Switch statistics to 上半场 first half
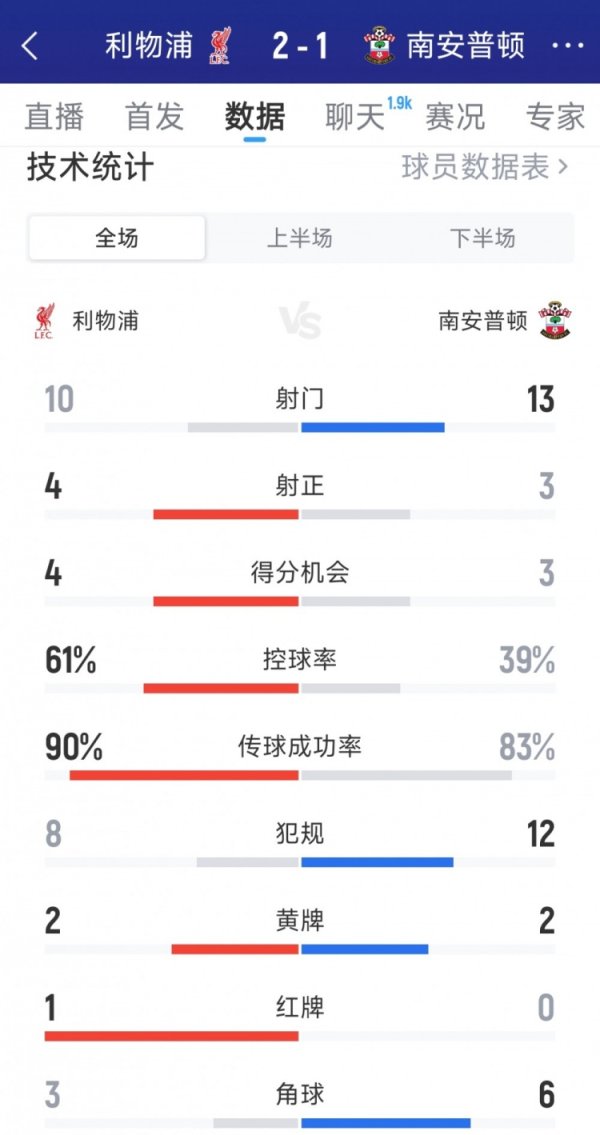600x1135 pixels. (x=299, y=238)
